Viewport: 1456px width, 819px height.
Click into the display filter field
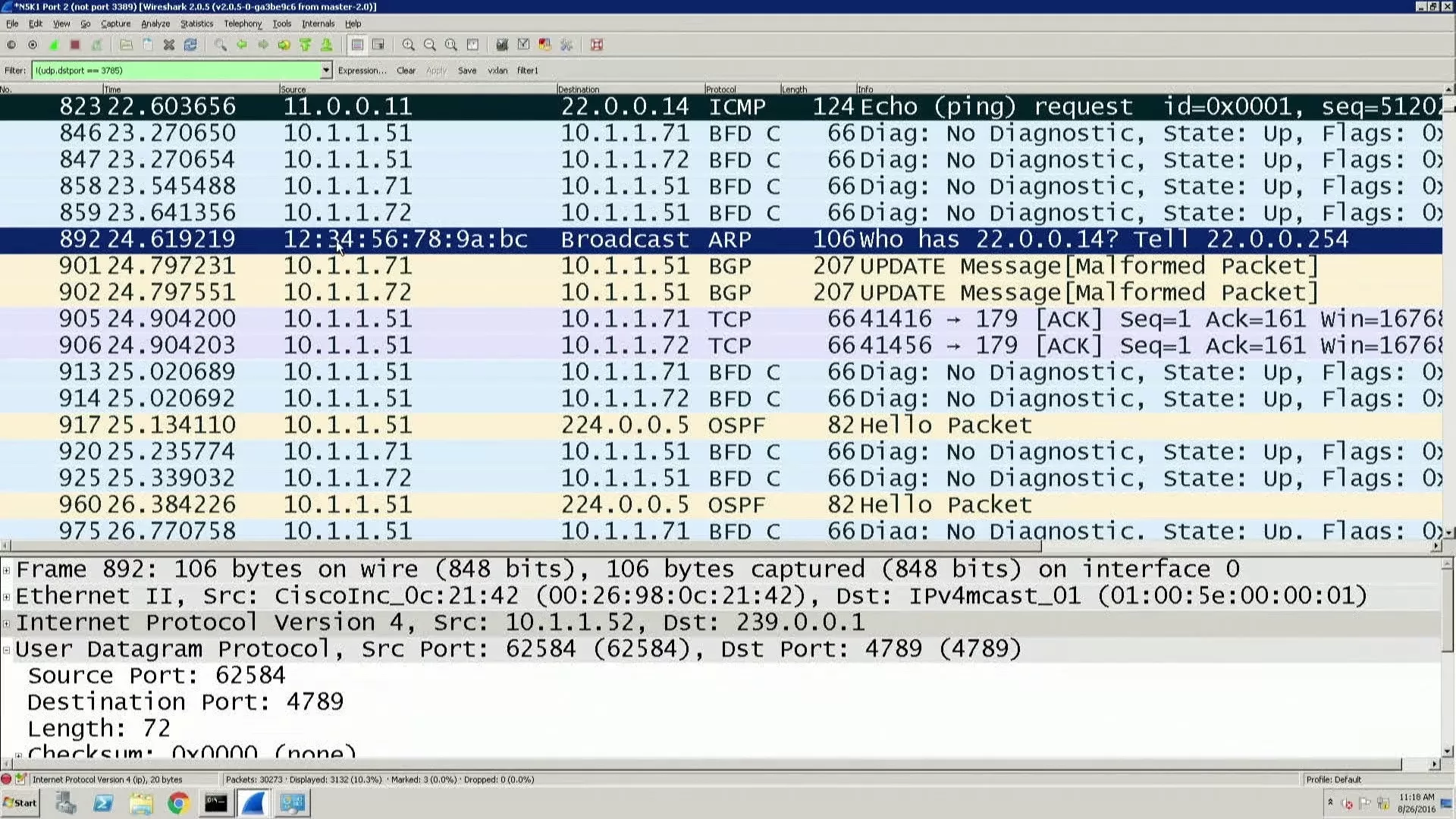point(176,71)
